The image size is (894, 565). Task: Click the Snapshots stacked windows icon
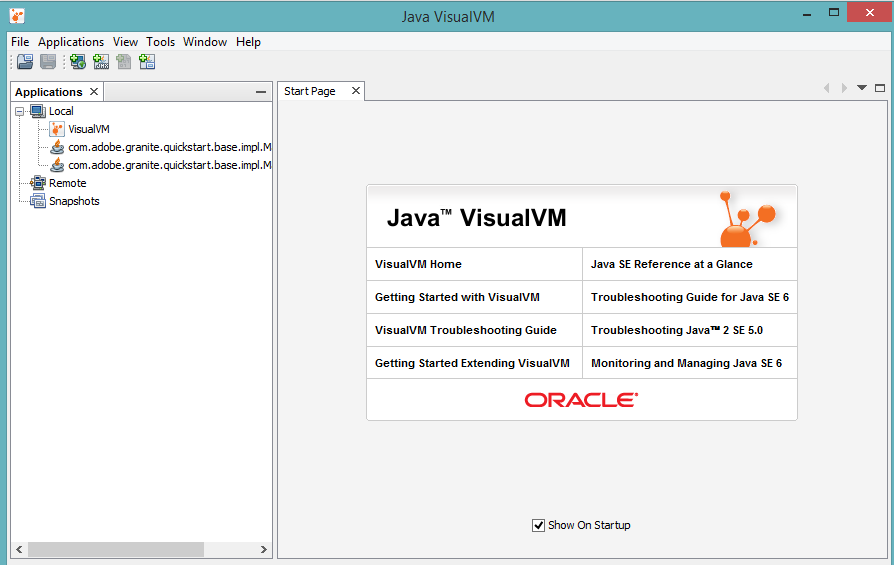(38, 201)
